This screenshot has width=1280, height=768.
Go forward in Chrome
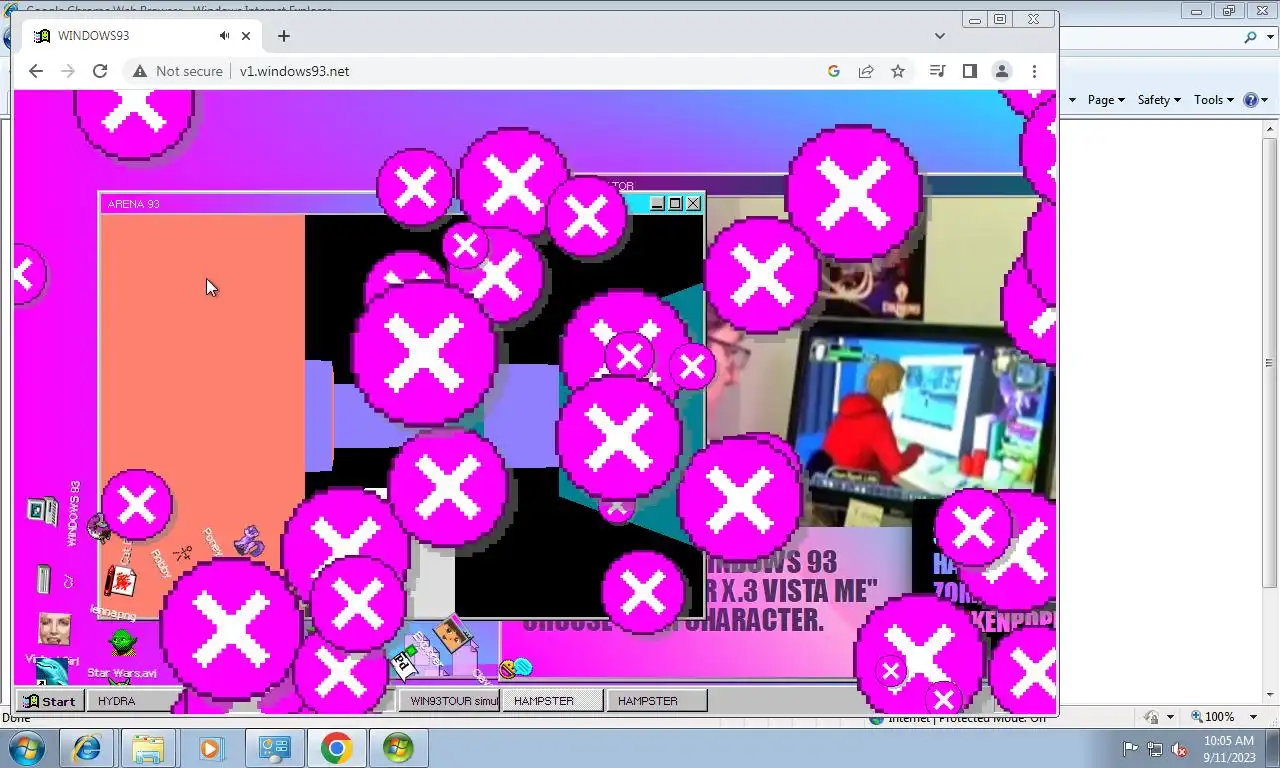coord(68,71)
